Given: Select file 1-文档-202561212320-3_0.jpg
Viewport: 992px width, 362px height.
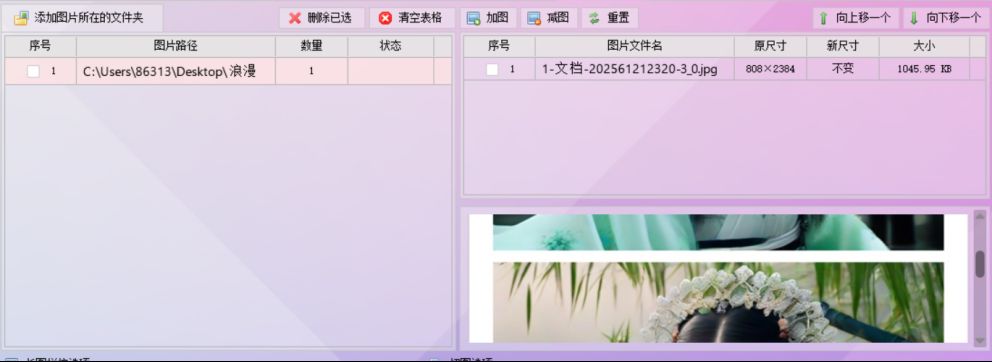Looking at the screenshot, I should tap(635, 69).
